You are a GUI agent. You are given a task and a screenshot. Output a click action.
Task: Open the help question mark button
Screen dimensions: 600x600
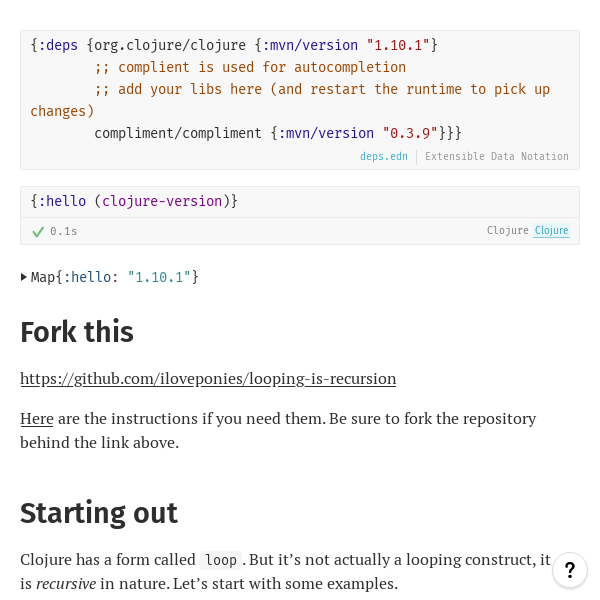(x=570, y=571)
